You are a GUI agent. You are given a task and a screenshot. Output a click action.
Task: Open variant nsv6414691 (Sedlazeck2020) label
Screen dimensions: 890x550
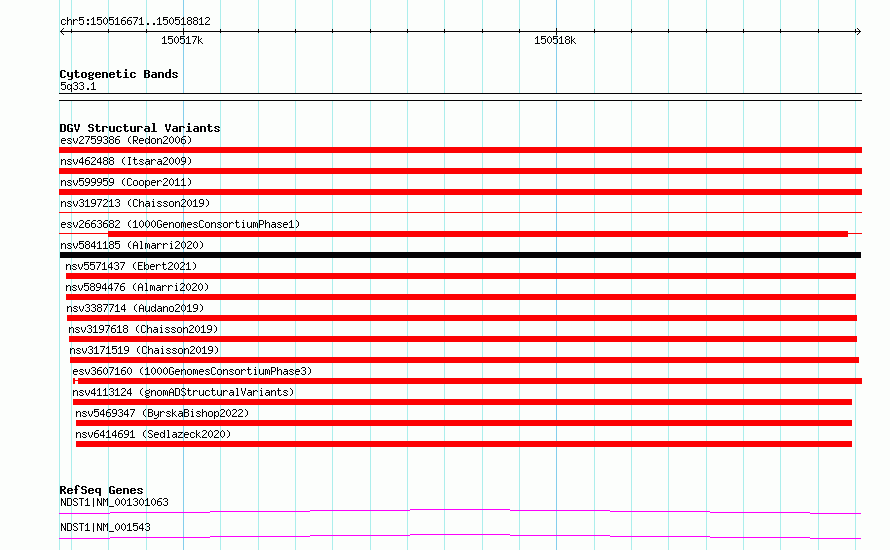pos(153,434)
